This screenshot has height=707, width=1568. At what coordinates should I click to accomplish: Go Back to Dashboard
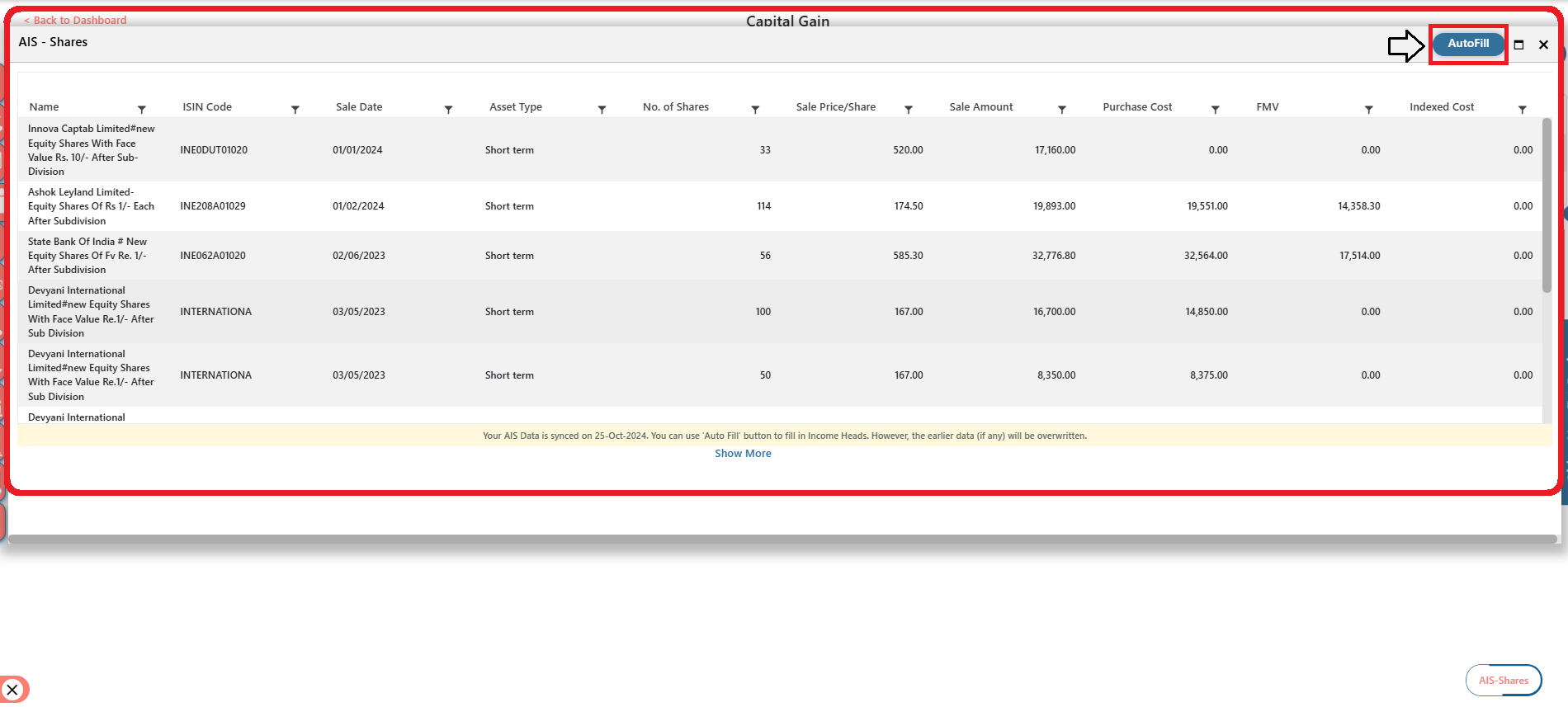click(x=75, y=20)
